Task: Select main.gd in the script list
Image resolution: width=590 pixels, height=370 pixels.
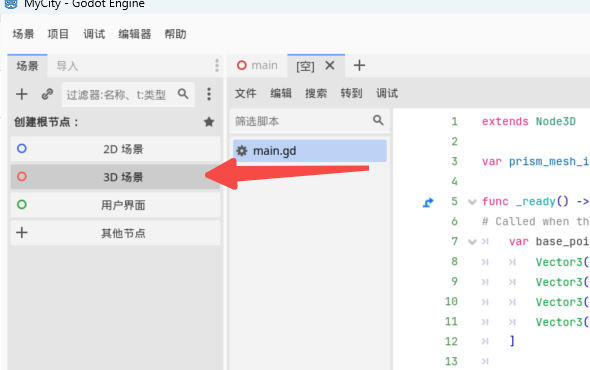Action: point(310,151)
